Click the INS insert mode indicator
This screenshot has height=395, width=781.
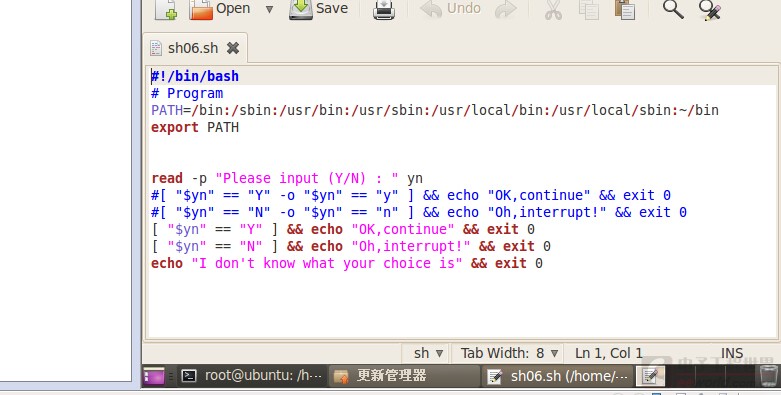pyautogui.click(x=732, y=353)
